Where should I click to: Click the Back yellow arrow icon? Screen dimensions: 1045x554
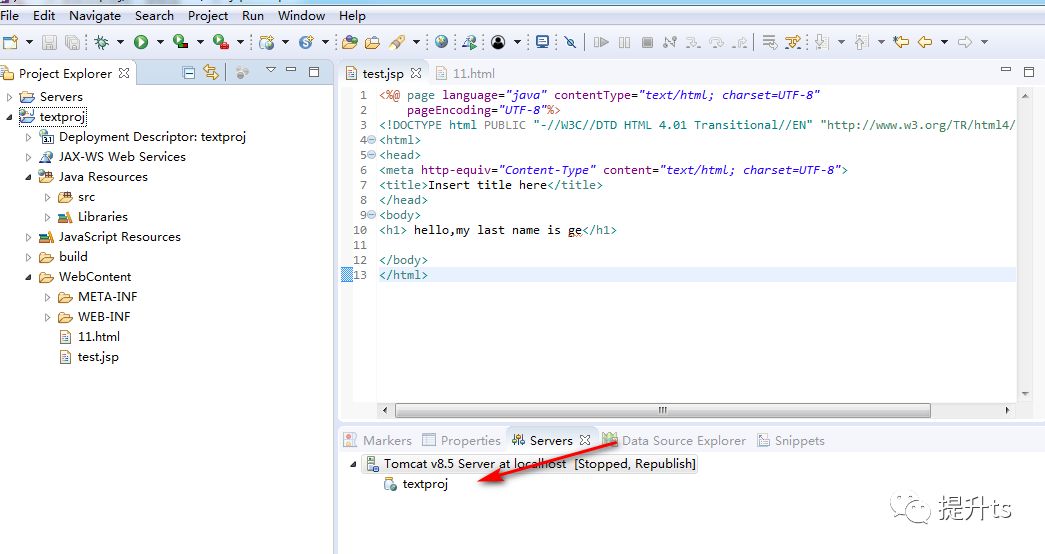[925, 43]
